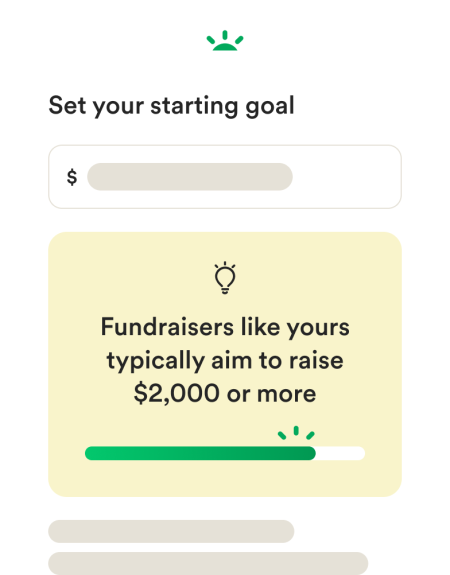450x575 pixels.
Task: Click first gray skeleton bar below card
Action: click(171, 531)
